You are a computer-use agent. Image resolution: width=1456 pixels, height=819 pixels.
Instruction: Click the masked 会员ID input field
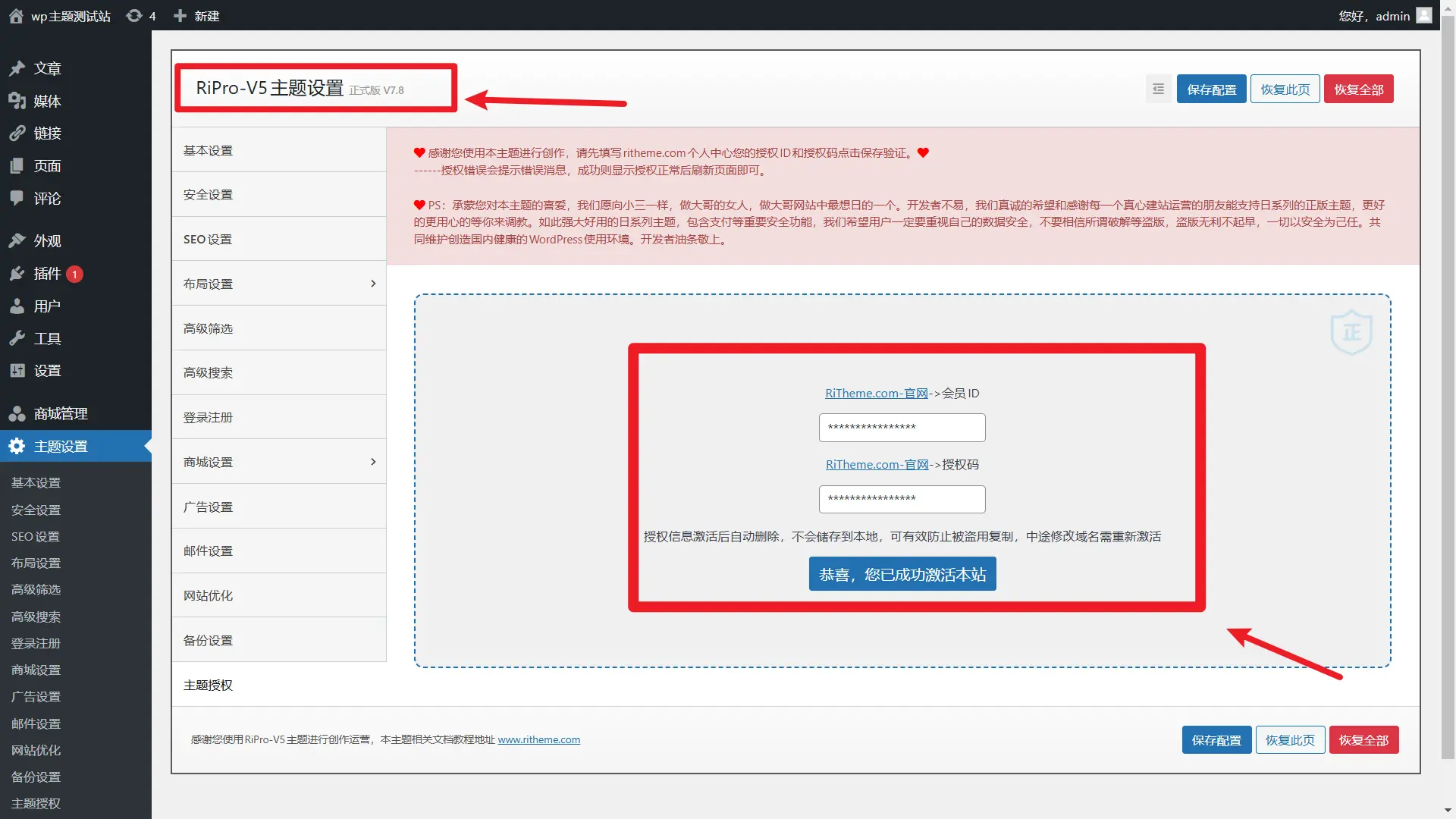(901, 427)
